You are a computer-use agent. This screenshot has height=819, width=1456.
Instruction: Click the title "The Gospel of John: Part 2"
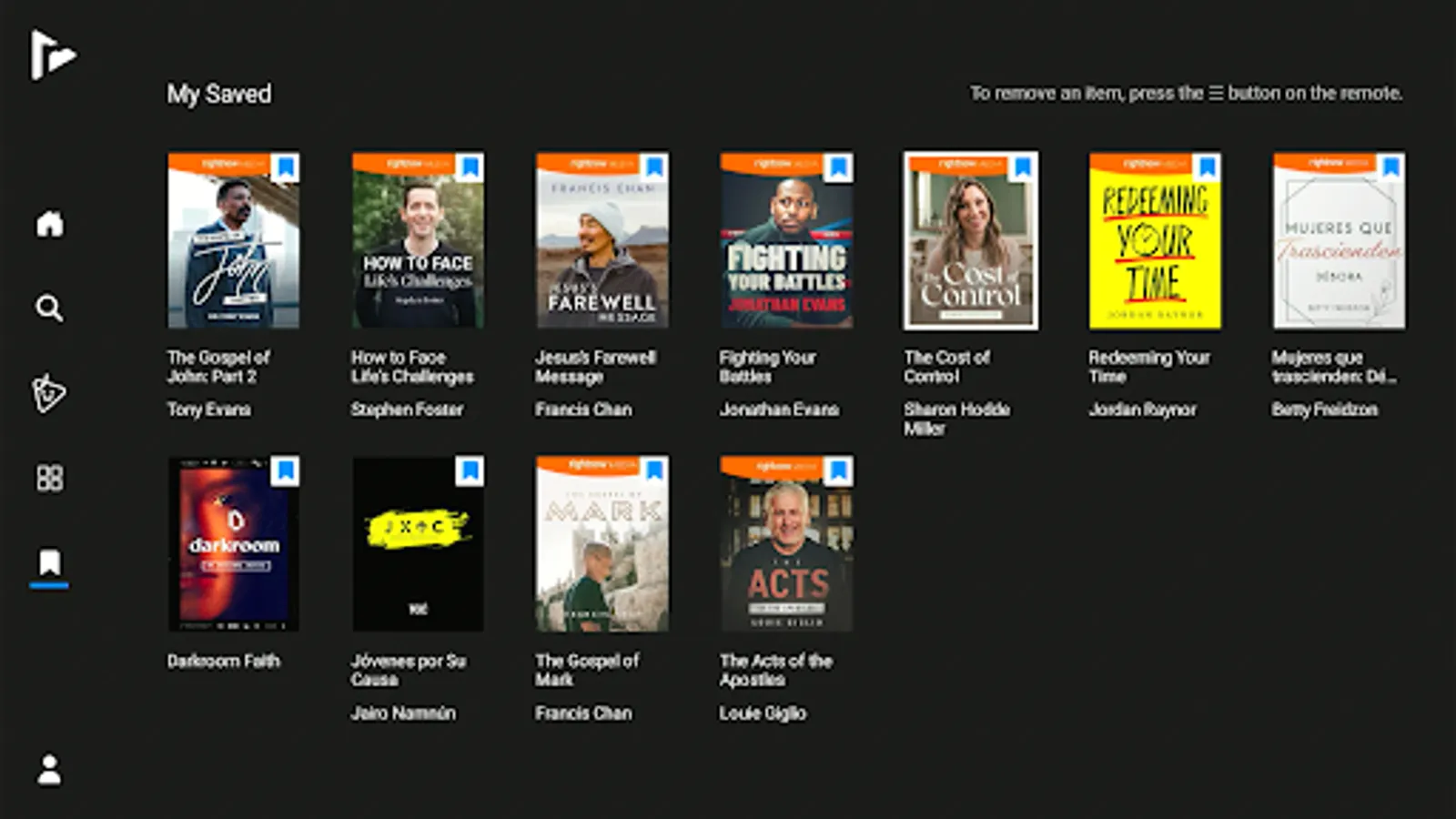coord(218,367)
